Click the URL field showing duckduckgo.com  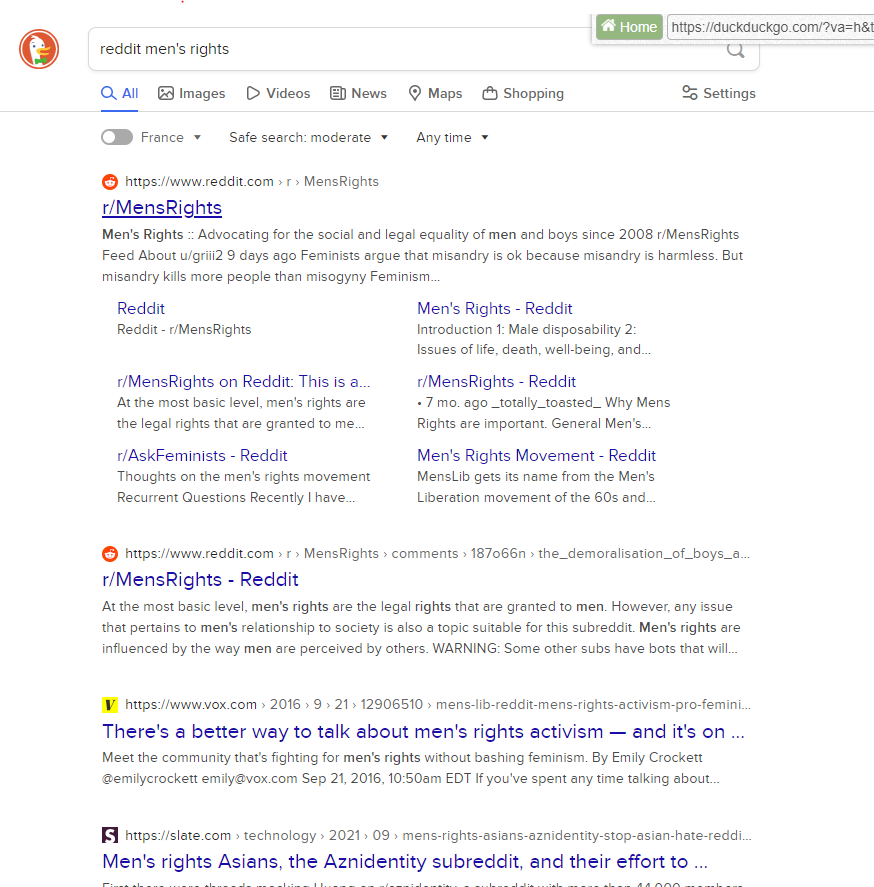click(x=771, y=27)
